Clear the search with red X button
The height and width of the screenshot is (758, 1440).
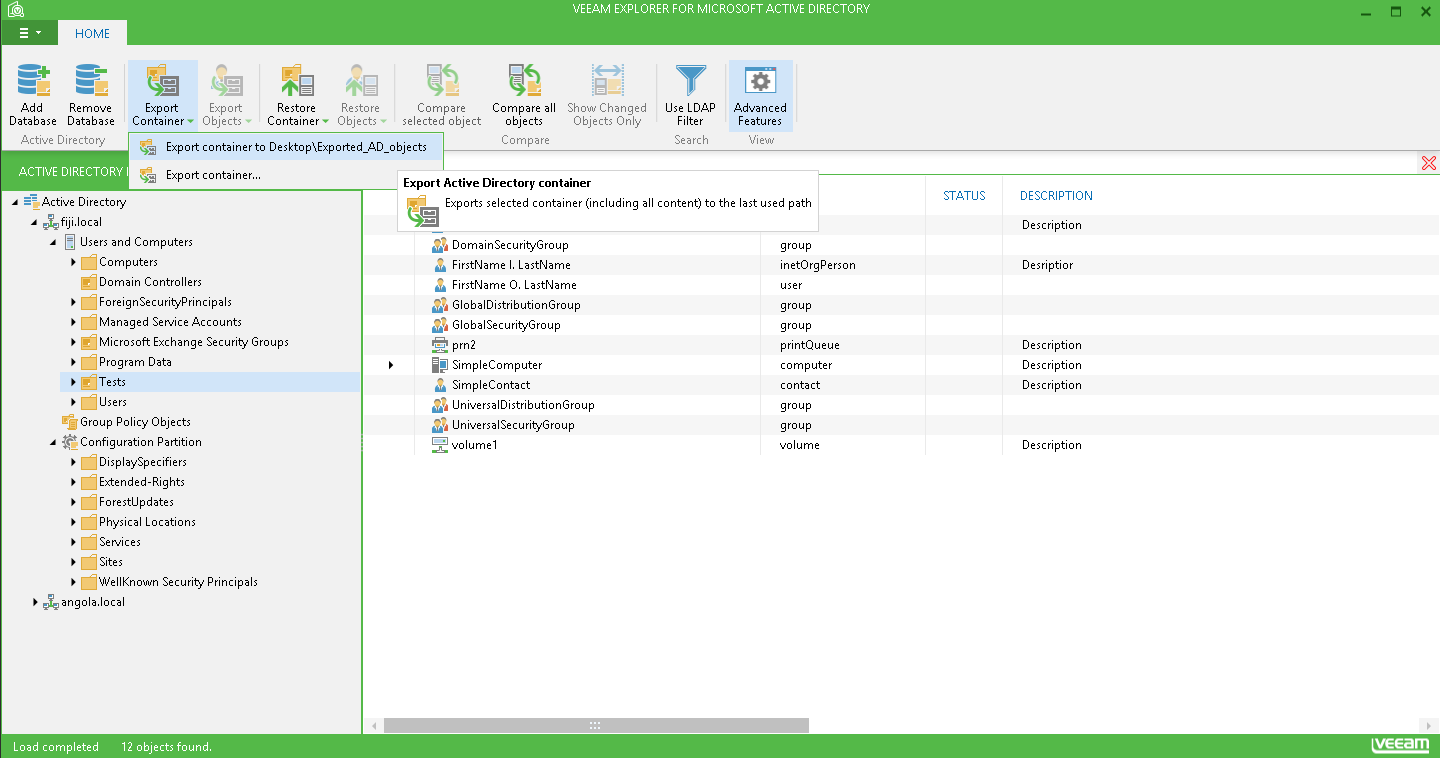[x=1429, y=163]
